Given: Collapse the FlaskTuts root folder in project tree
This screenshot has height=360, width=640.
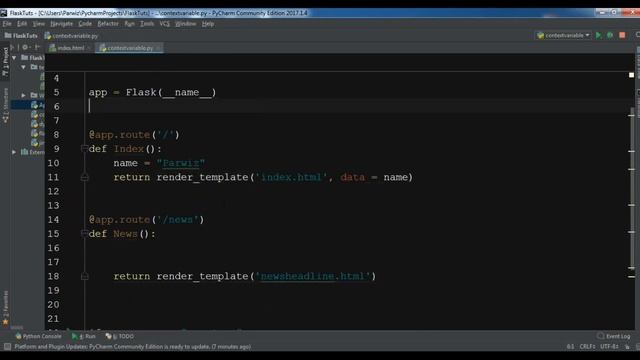Looking at the screenshot, I should click(x=14, y=58).
